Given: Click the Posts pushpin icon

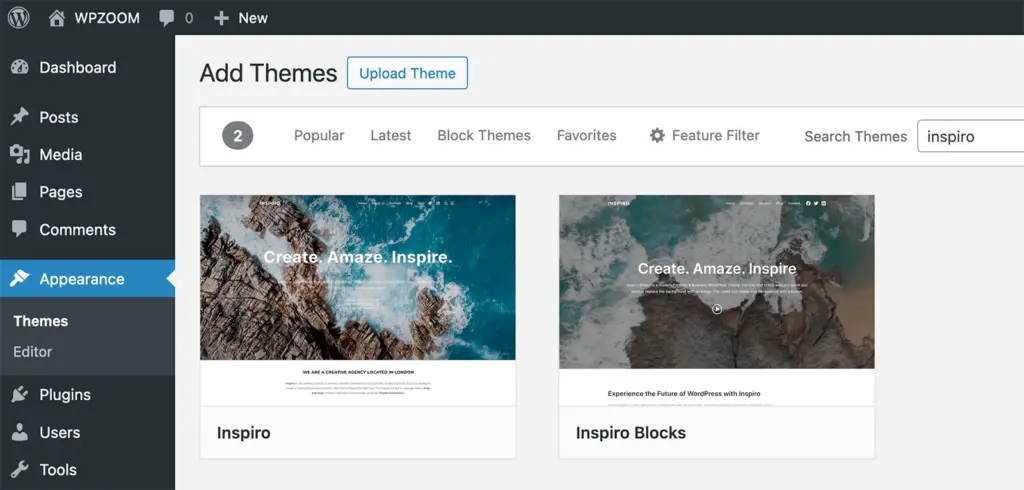Looking at the screenshot, I should [x=20, y=117].
